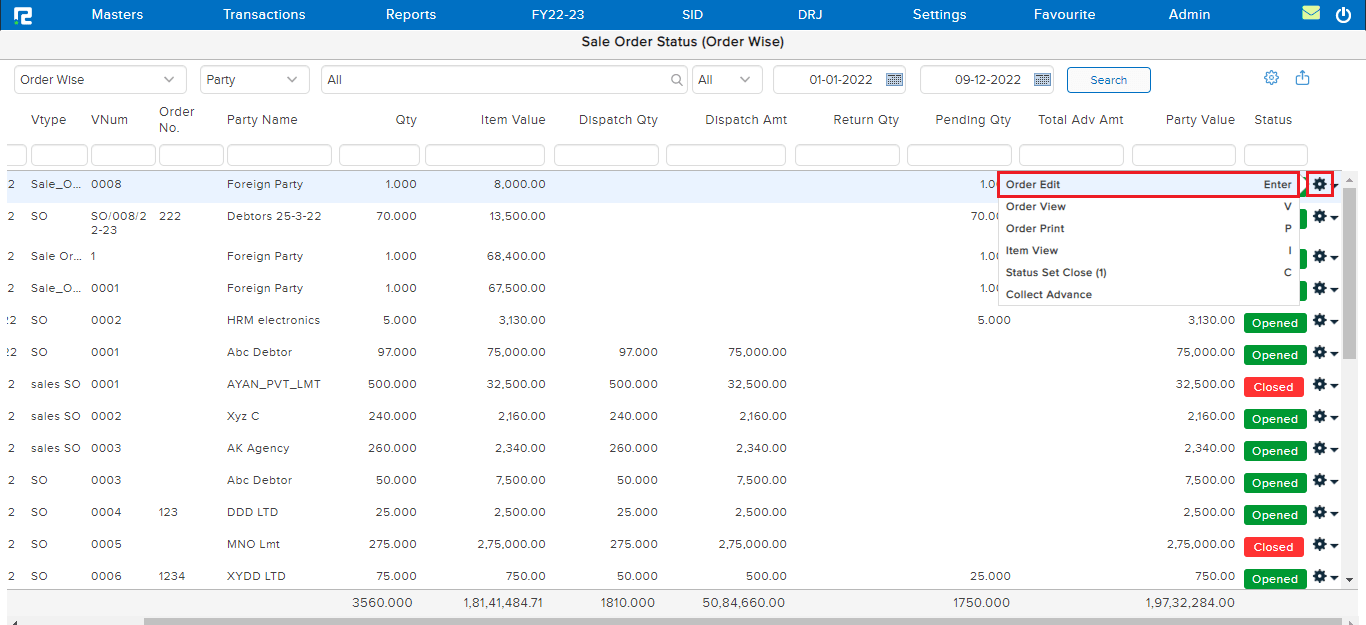This screenshot has height=625, width=1366.
Task: Open calendar picker for 01-01-2022 date
Action: pyautogui.click(x=894, y=80)
